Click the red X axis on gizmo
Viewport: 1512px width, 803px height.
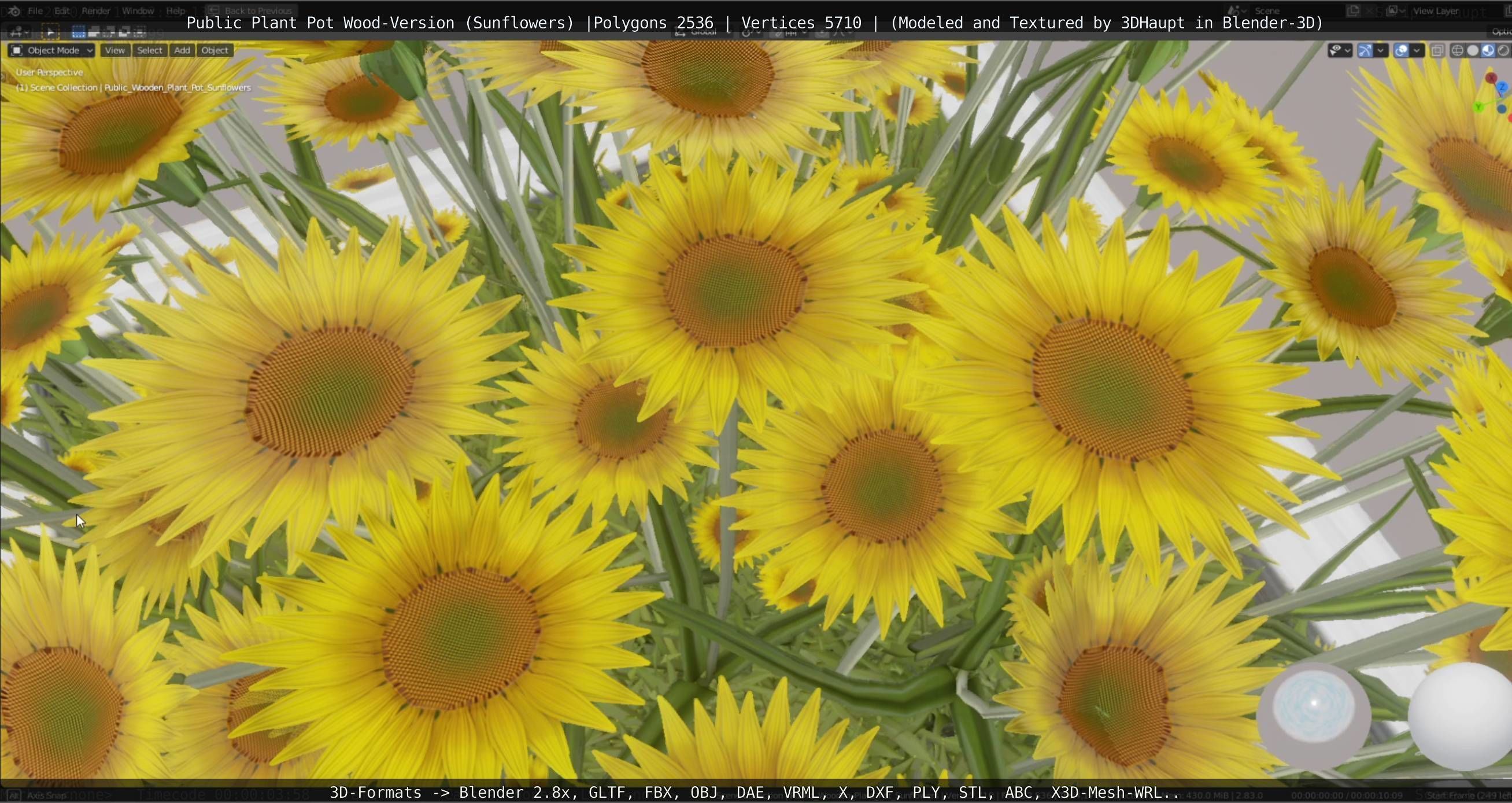click(1491, 79)
